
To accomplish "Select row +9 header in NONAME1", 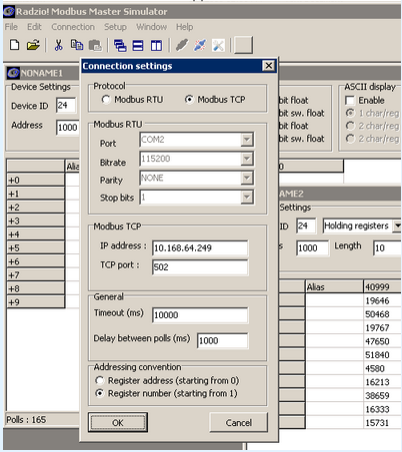I will pos(36,302).
